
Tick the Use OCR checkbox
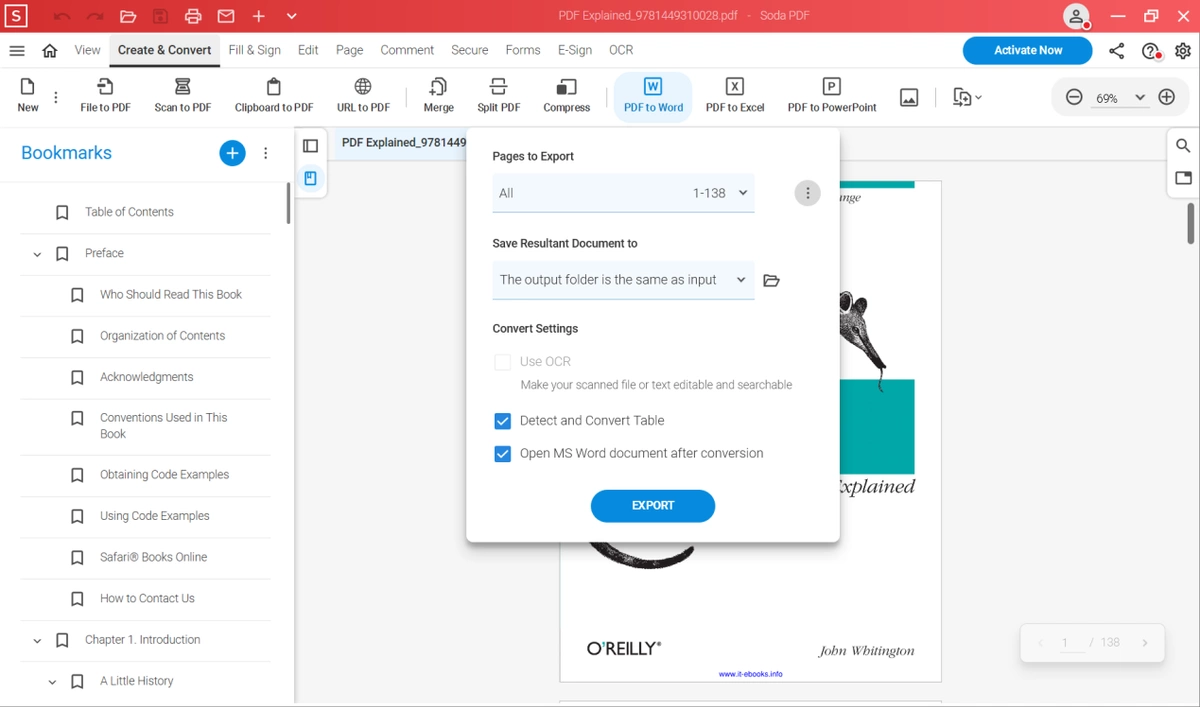click(503, 362)
